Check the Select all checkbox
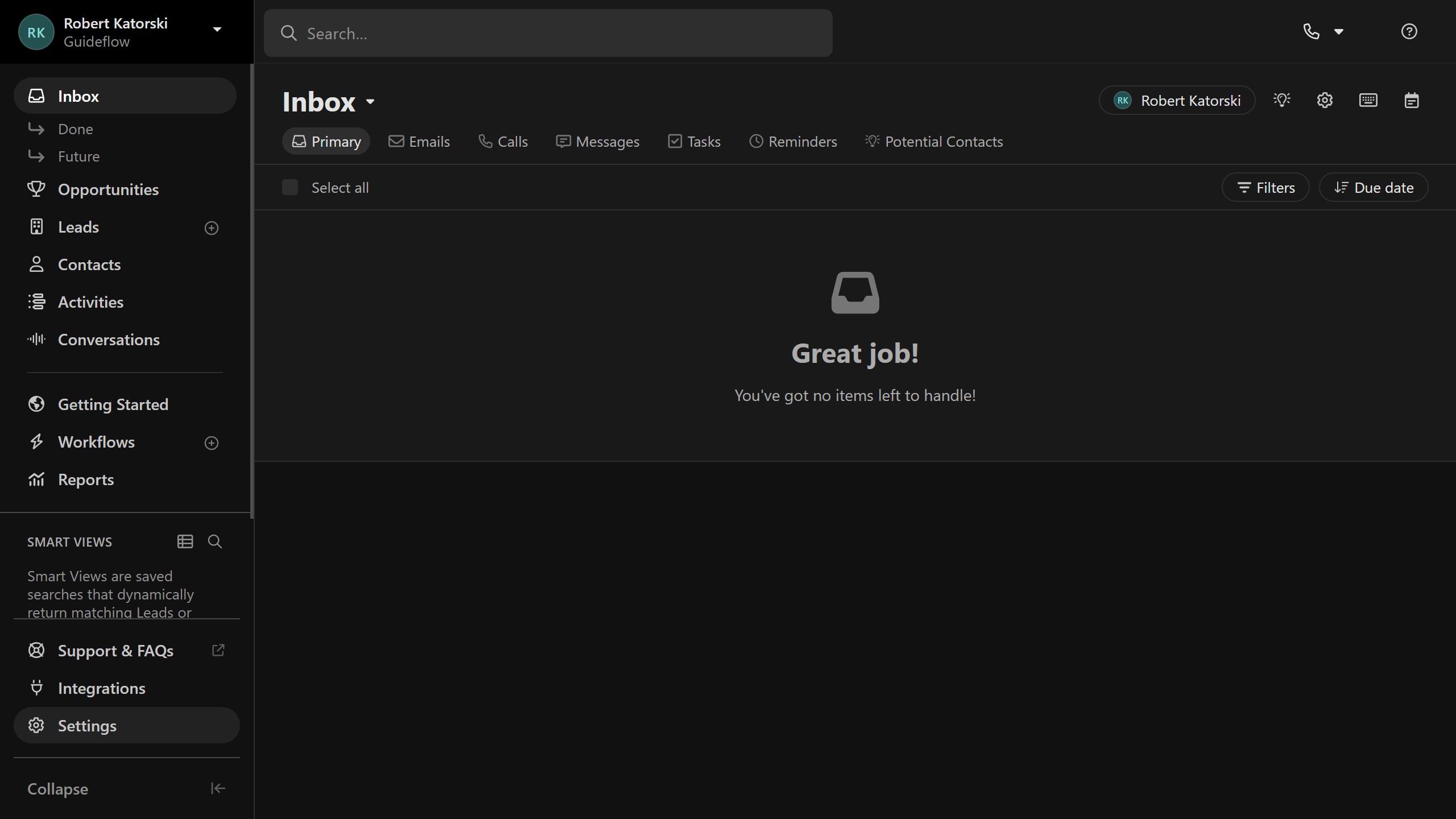This screenshot has width=1456, height=819. tap(290, 187)
